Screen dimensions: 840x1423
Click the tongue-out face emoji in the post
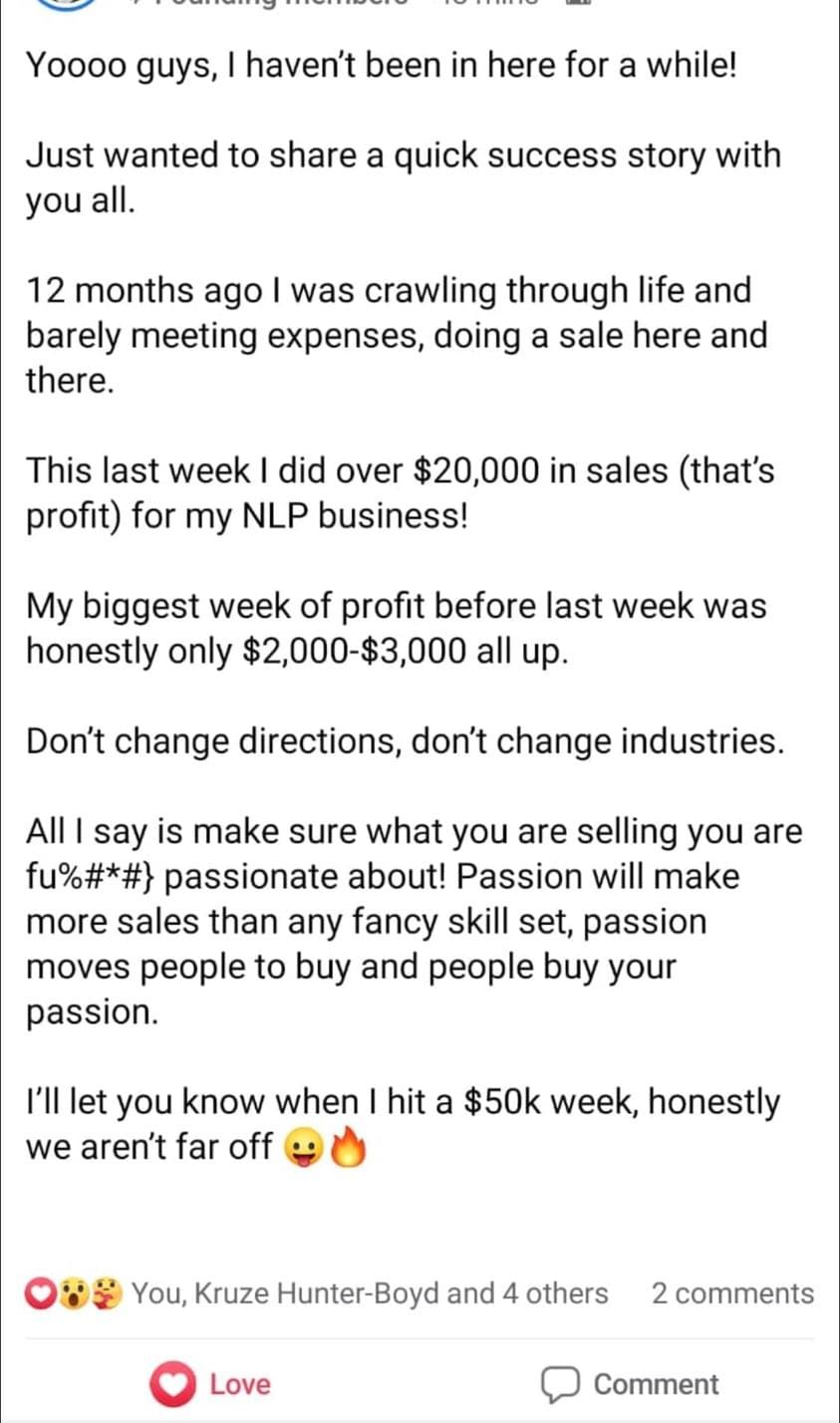pyautogui.click(x=302, y=1148)
